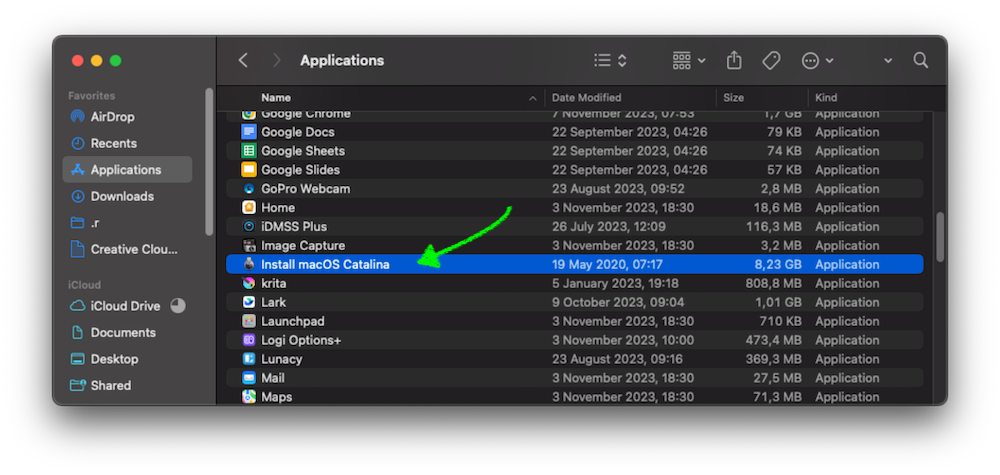Open Creative Cloud item in sidebar
Image resolution: width=1000 pixels, height=475 pixels.
point(134,249)
